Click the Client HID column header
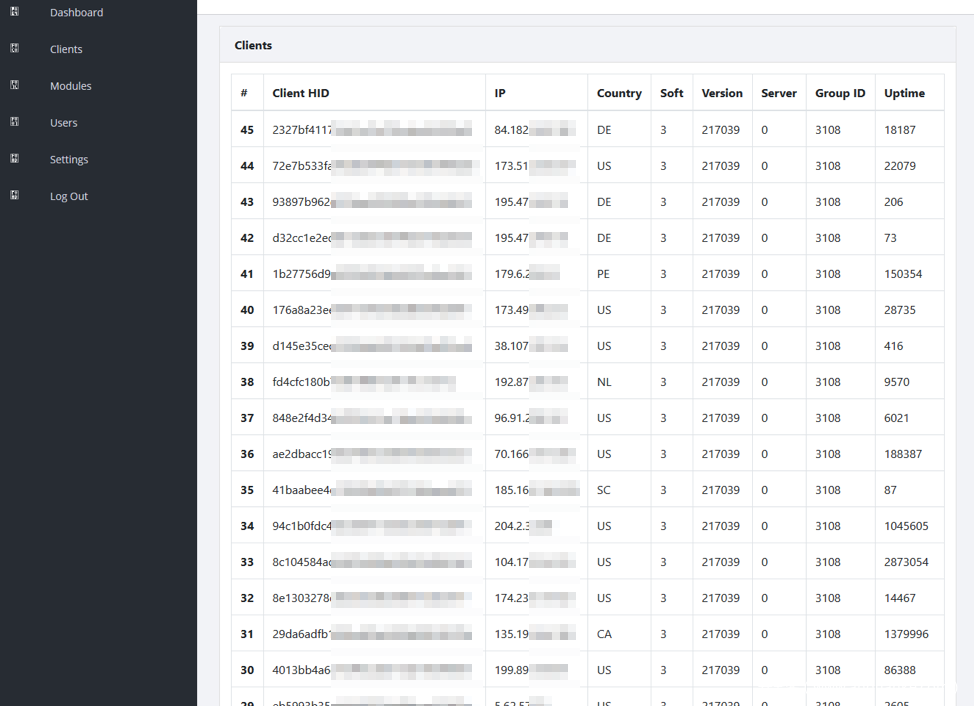 point(300,93)
